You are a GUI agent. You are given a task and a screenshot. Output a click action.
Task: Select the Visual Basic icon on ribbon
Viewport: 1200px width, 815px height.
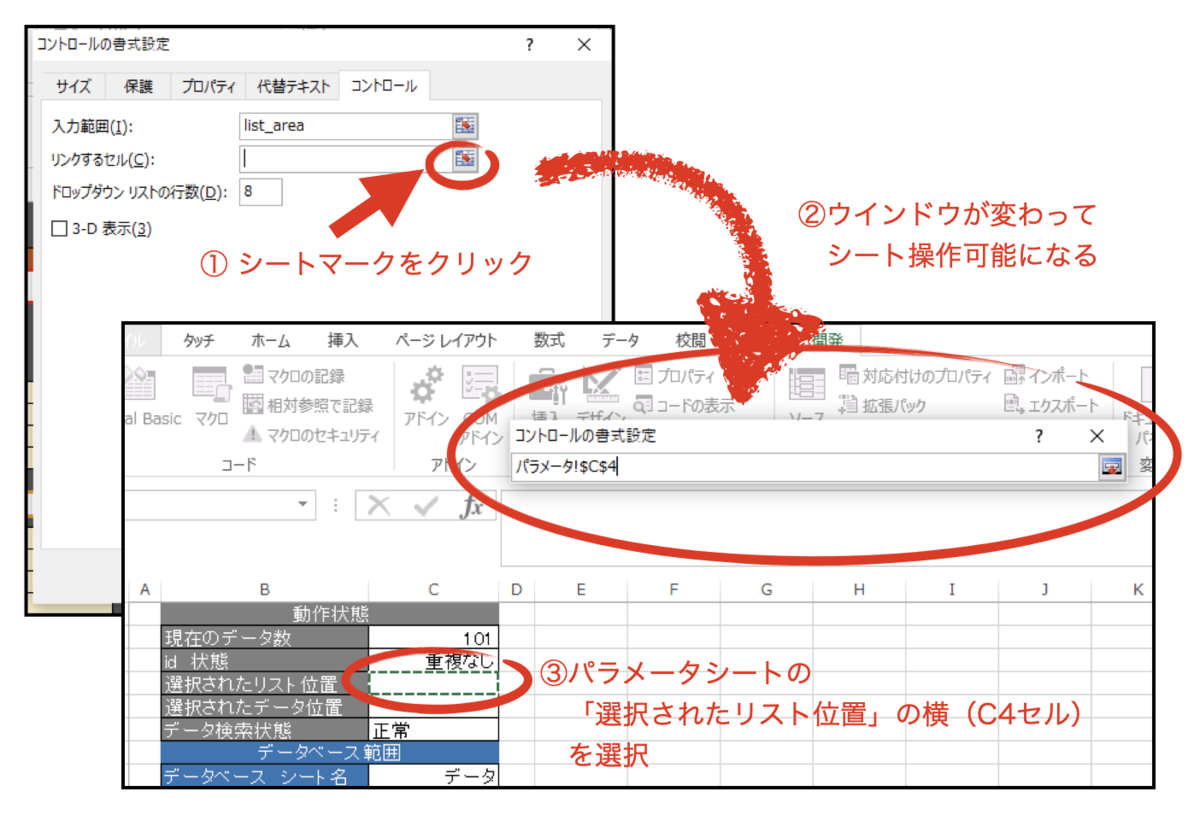(x=140, y=390)
